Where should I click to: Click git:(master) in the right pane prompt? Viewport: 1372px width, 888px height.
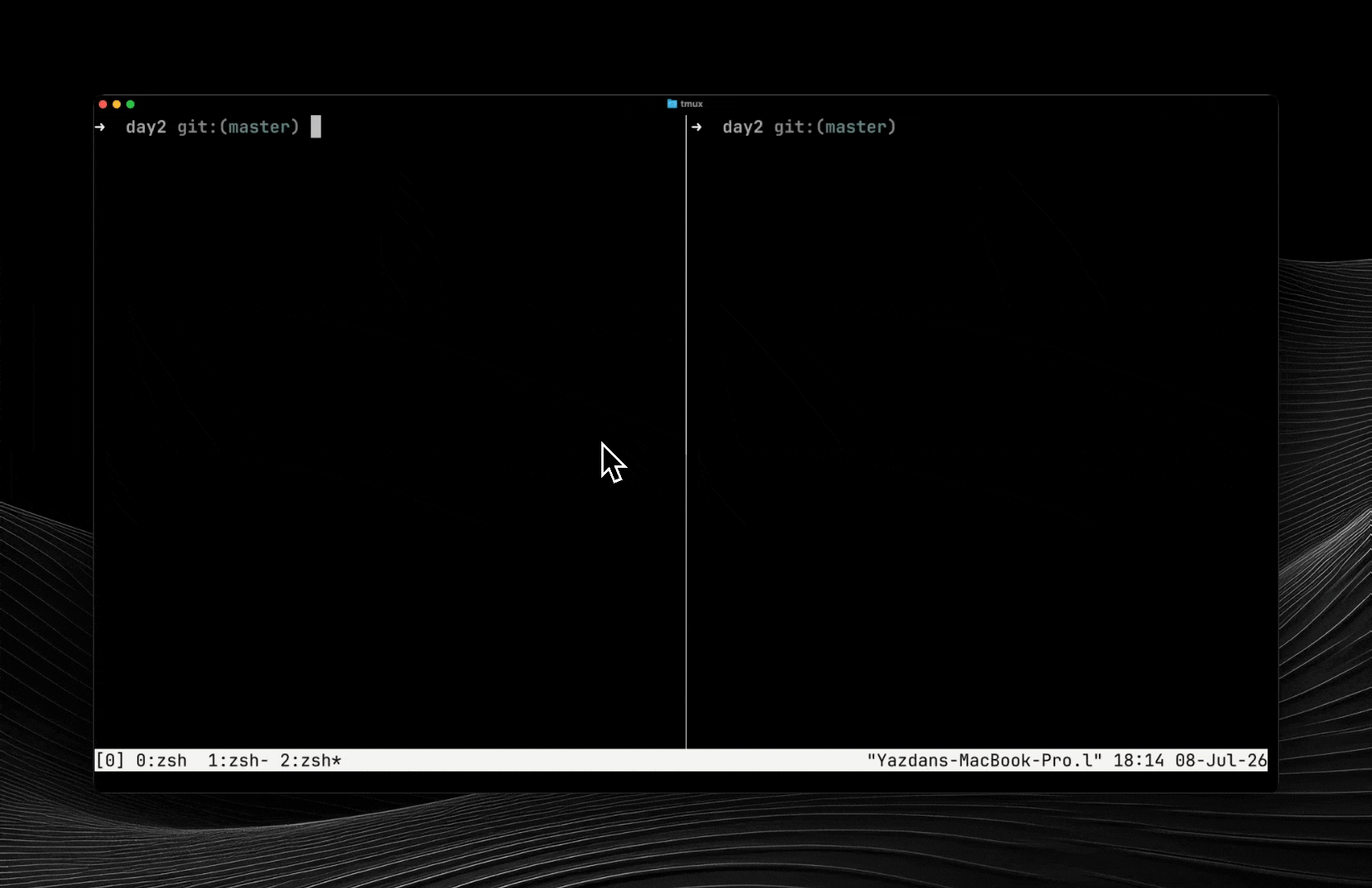pyautogui.click(x=835, y=127)
